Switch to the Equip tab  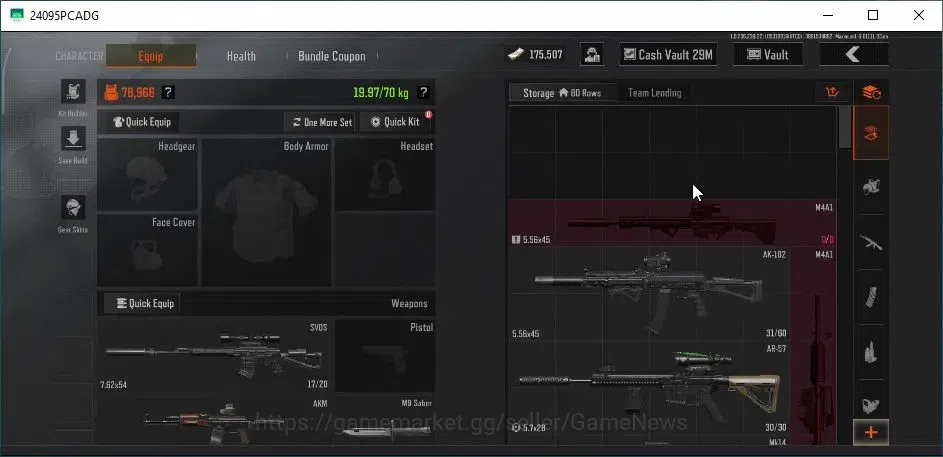(x=150, y=56)
